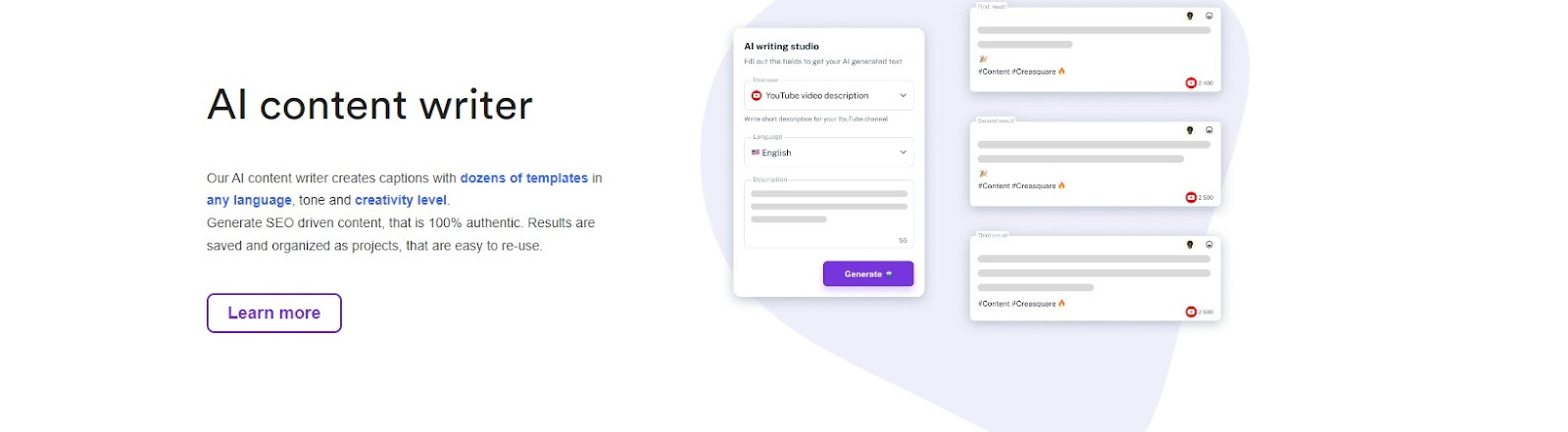Image resolution: width=1568 pixels, height=432 pixels.
Task: Click the 'creativity level' link
Action: (x=401, y=200)
